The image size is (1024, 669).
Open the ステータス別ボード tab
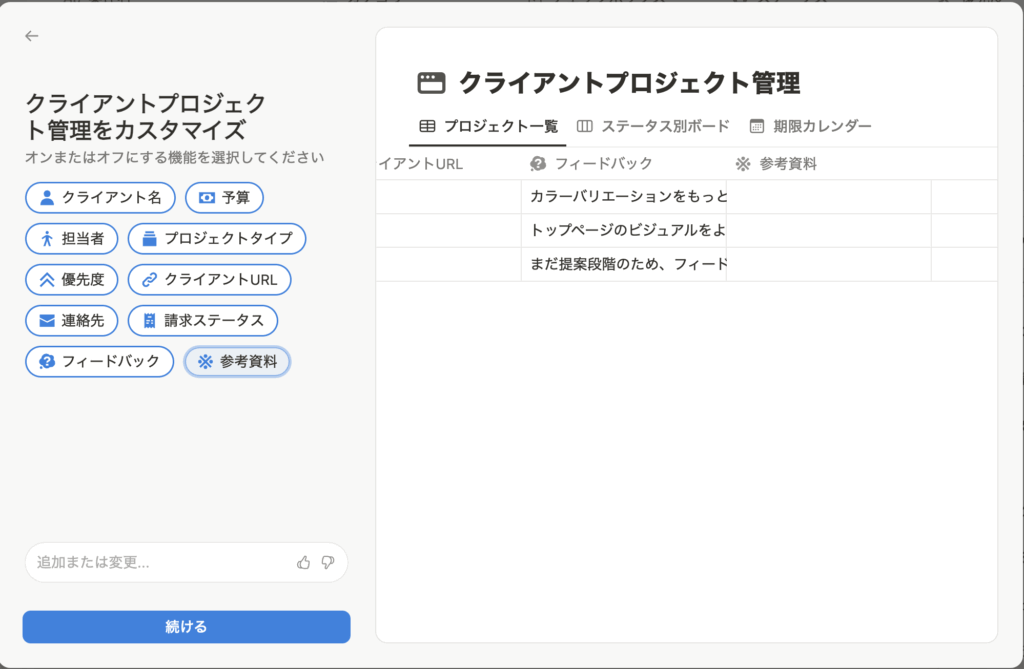[653, 126]
